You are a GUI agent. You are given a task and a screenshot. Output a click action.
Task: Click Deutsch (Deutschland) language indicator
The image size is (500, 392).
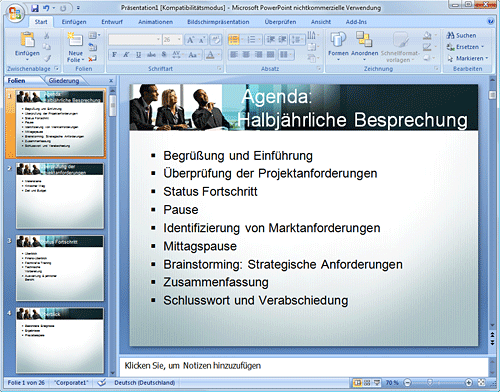145,383
